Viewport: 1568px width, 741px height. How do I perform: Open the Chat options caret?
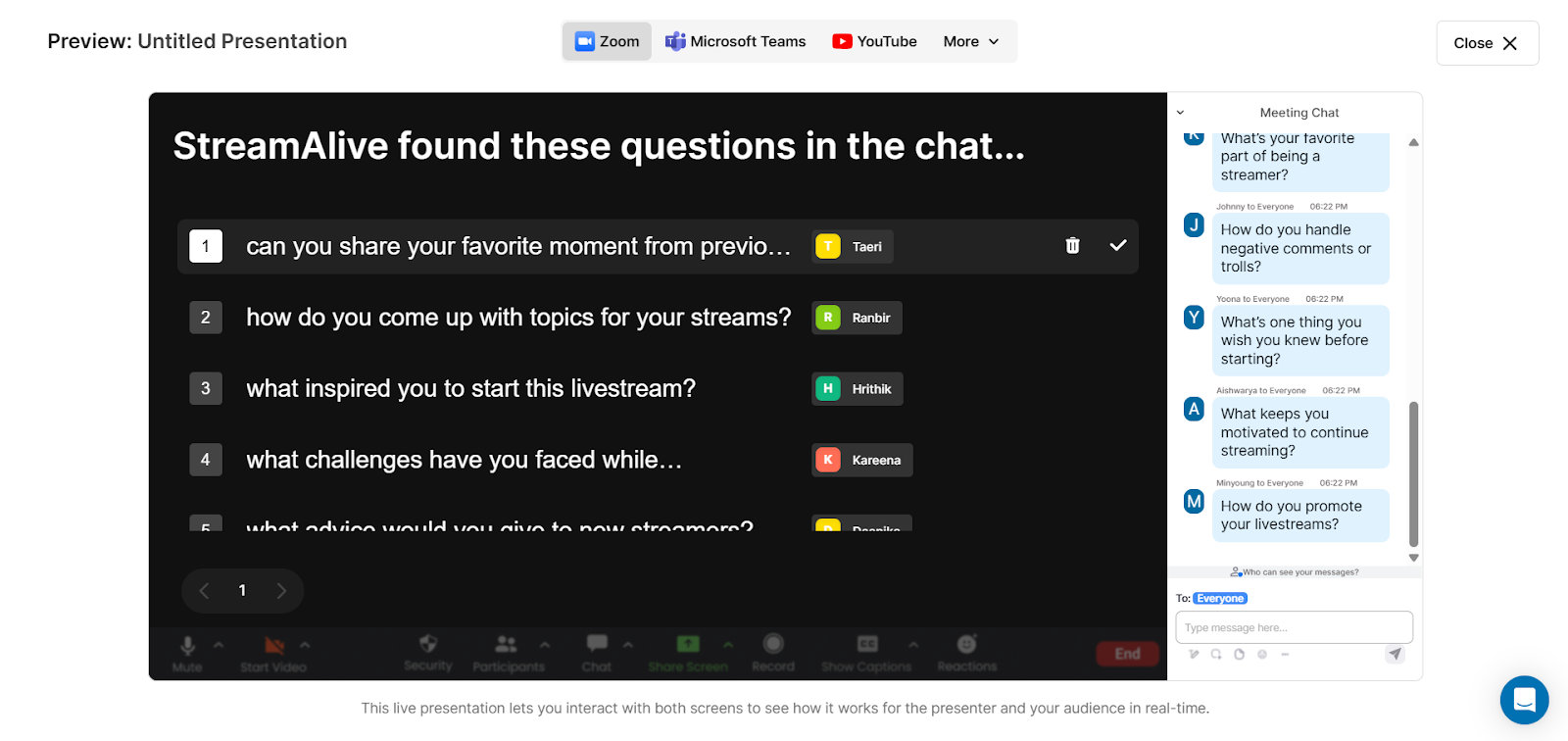click(x=628, y=644)
